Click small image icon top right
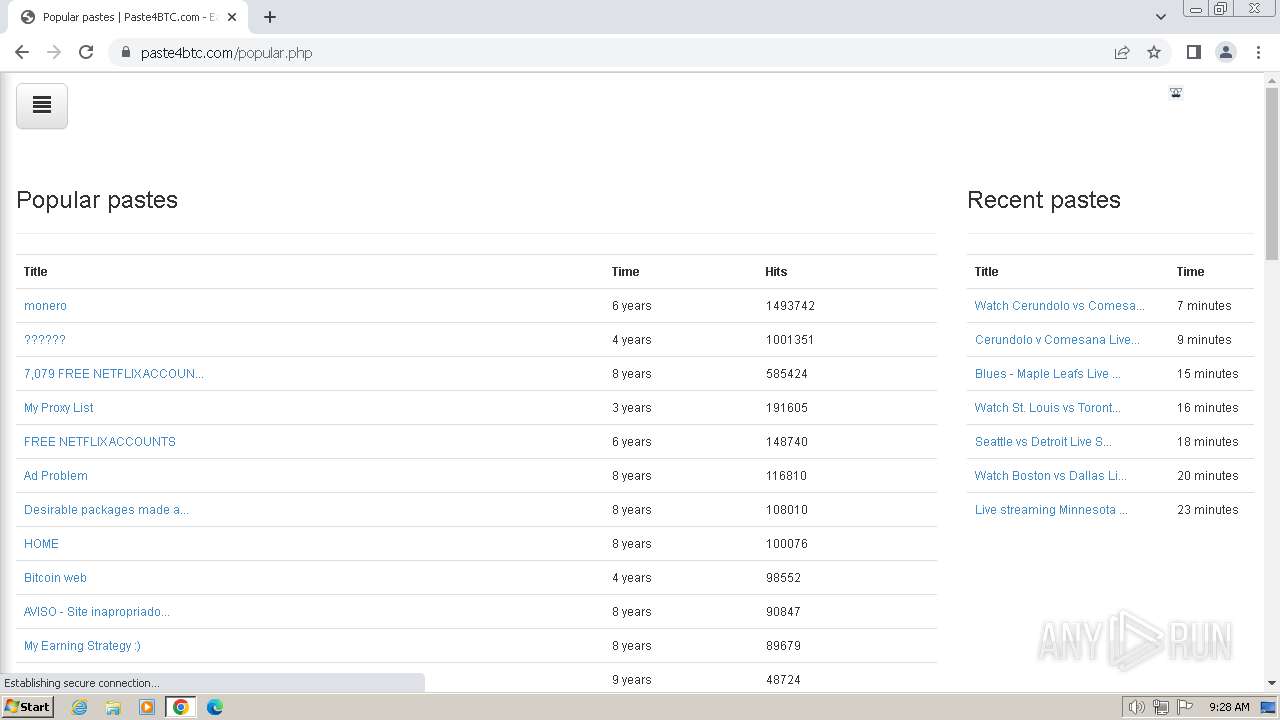Screen dimensions: 1280x720 click(1176, 93)
